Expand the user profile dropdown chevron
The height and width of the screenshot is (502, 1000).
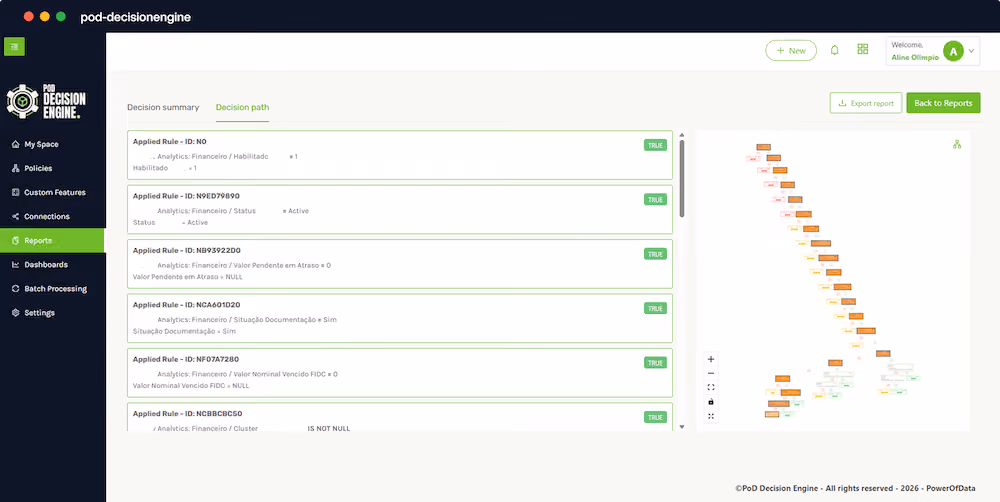coord(971,51)
